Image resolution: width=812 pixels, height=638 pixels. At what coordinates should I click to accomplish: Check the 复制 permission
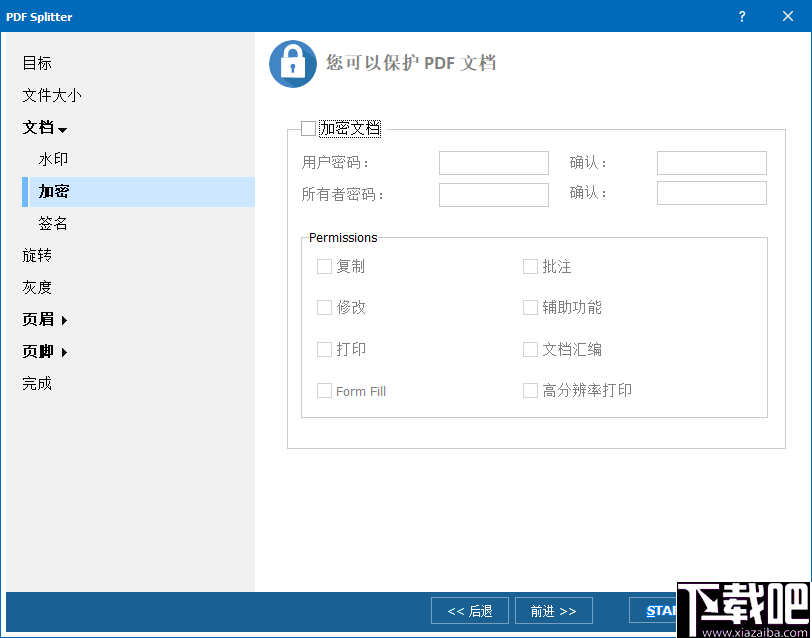click(x=325, y=266)
